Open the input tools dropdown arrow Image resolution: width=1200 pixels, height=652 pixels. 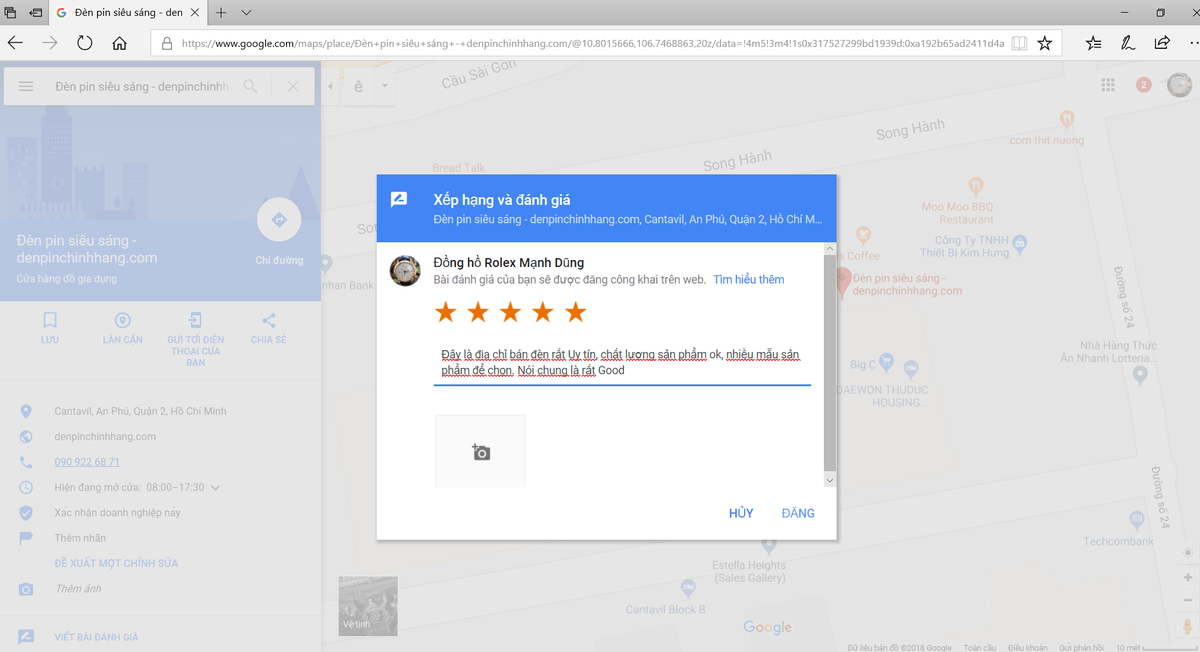[383, 87]
